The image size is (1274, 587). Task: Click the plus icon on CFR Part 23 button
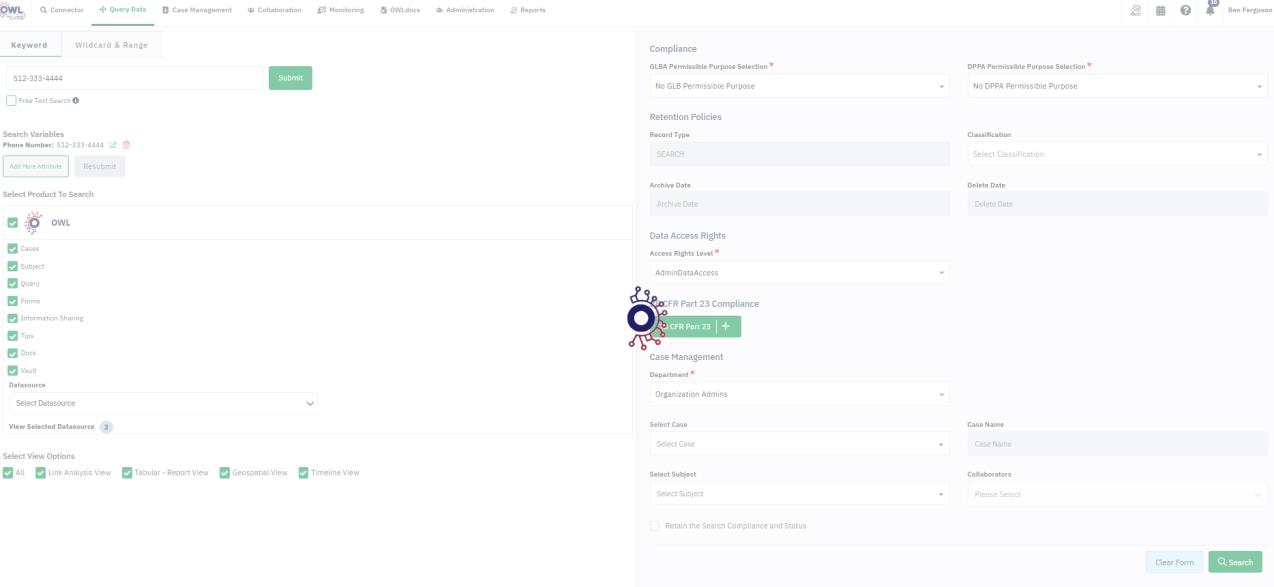(726, 326)
